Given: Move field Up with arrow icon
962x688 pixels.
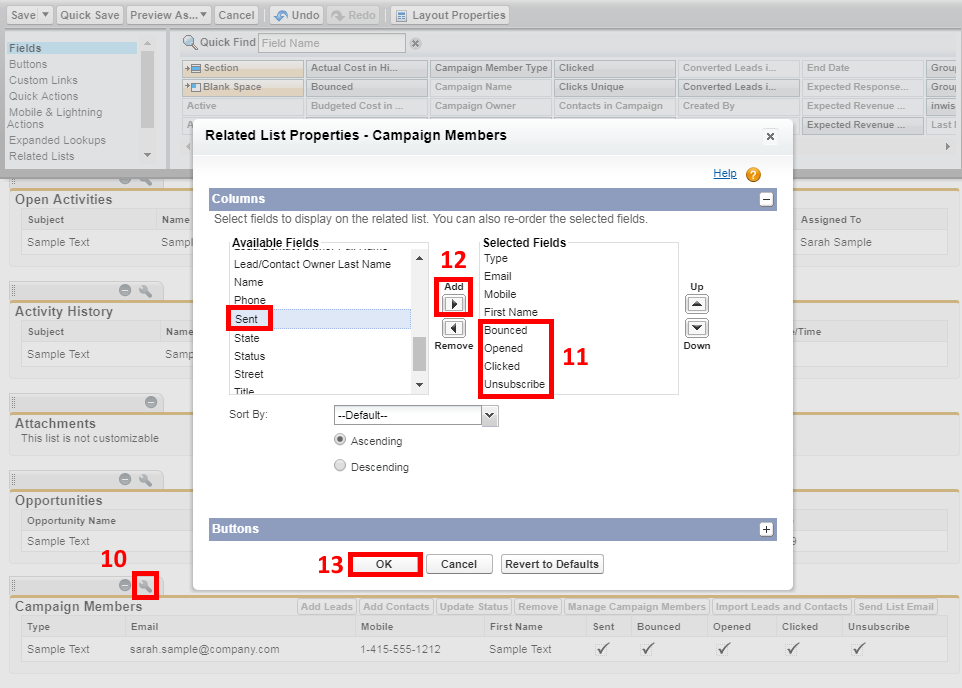Looking at the screenshot, I should (x=696, y=304).
